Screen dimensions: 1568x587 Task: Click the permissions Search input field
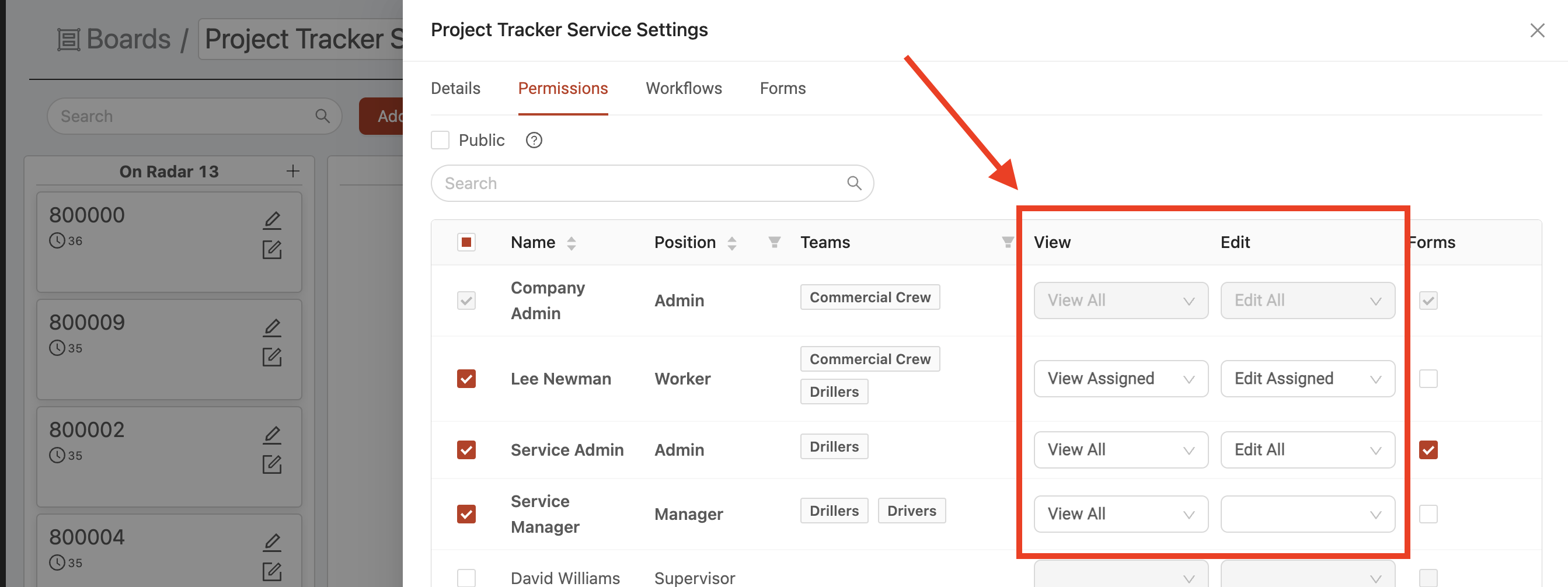click(652, 183)
